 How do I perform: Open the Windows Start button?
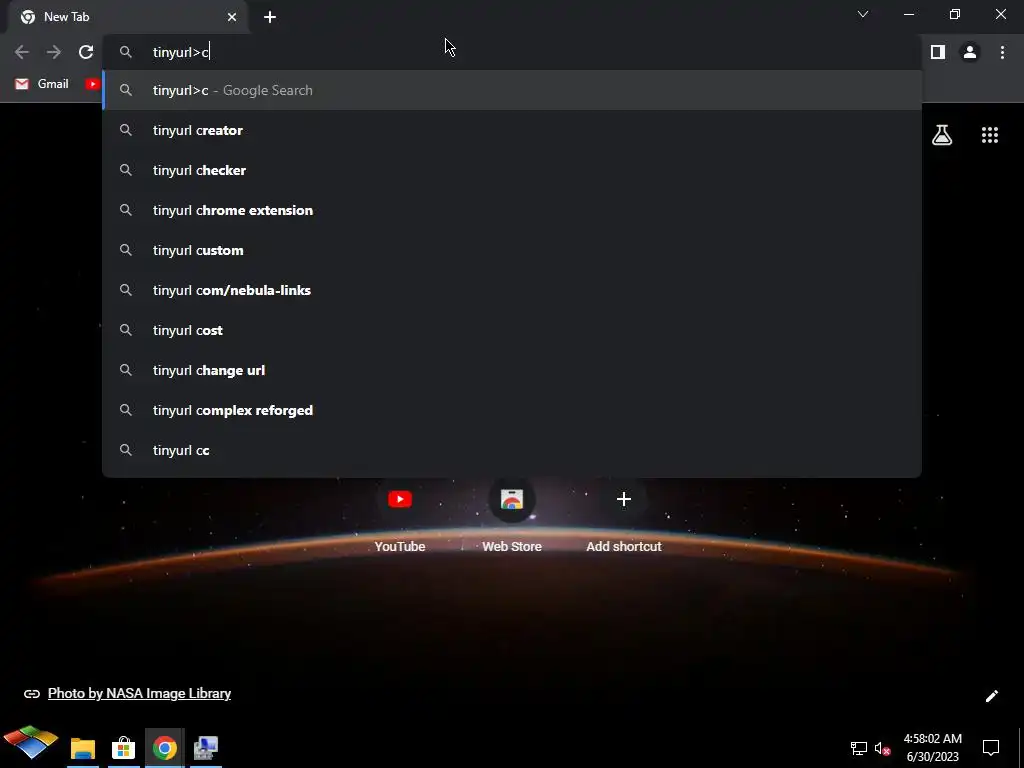30,743
